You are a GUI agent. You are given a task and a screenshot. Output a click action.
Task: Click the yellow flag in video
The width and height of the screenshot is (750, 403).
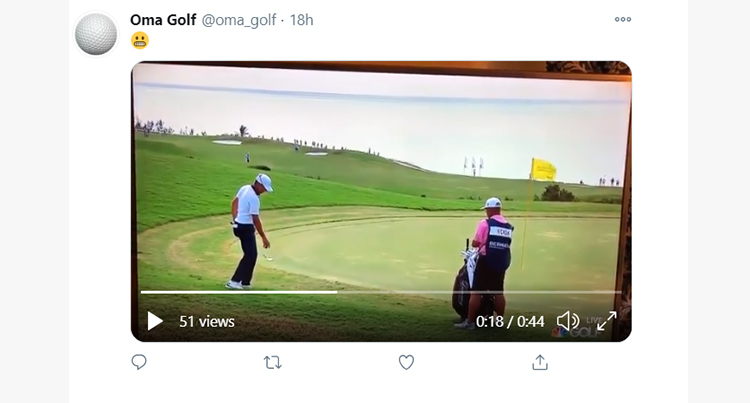tap(543, 169)
